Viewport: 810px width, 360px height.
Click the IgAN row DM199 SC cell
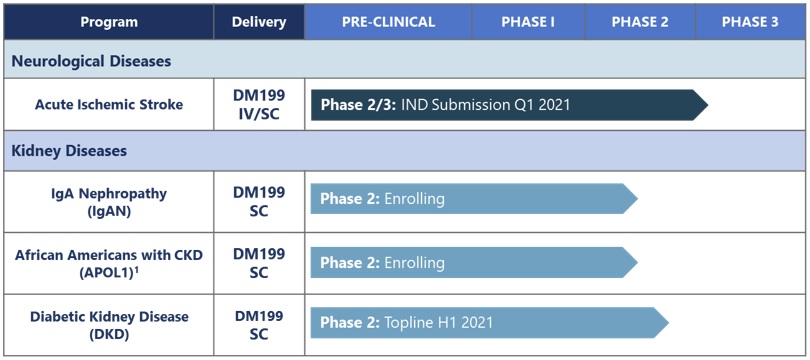coord(259,202)
